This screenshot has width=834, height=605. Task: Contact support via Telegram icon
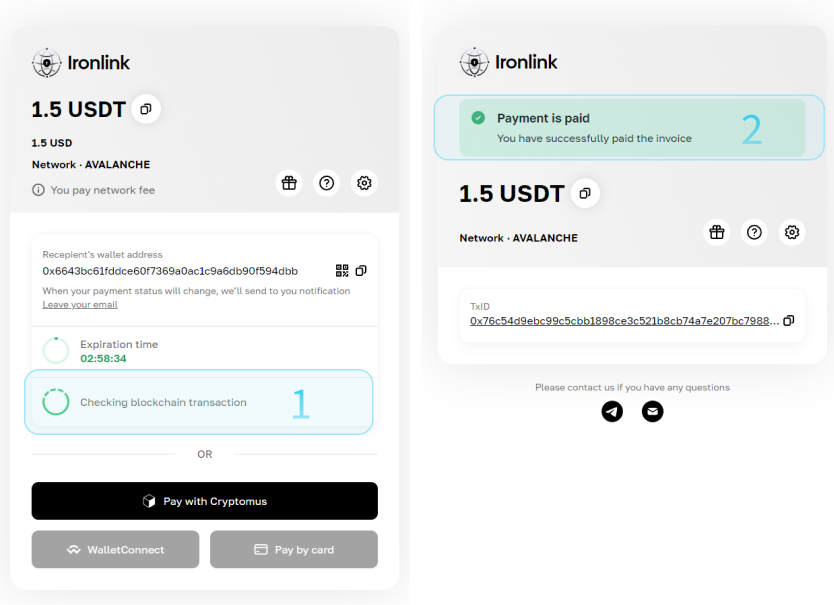[612, 411]
